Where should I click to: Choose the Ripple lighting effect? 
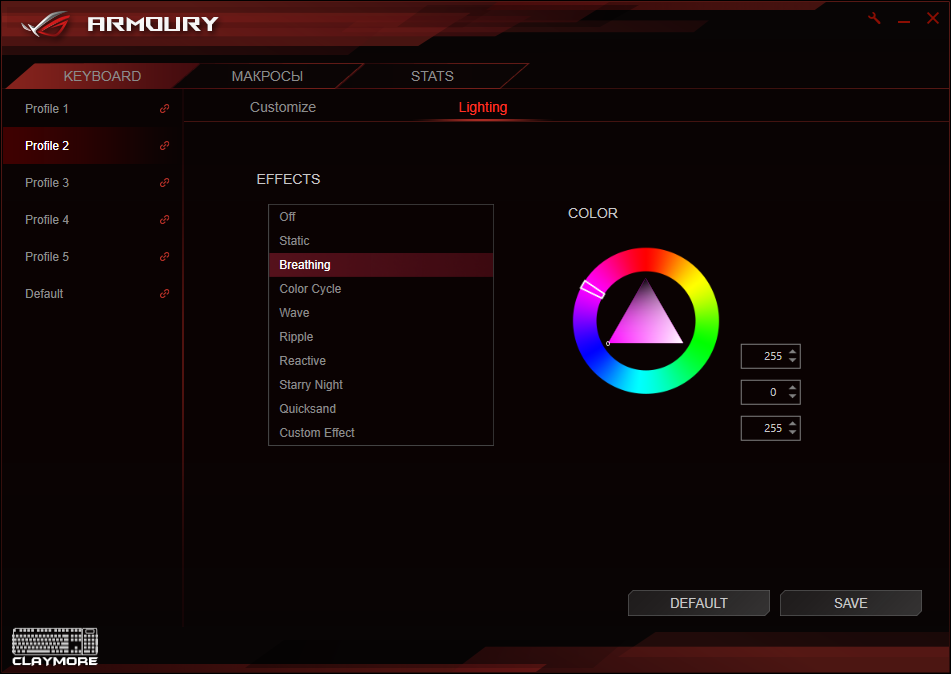tap(381, 337)
